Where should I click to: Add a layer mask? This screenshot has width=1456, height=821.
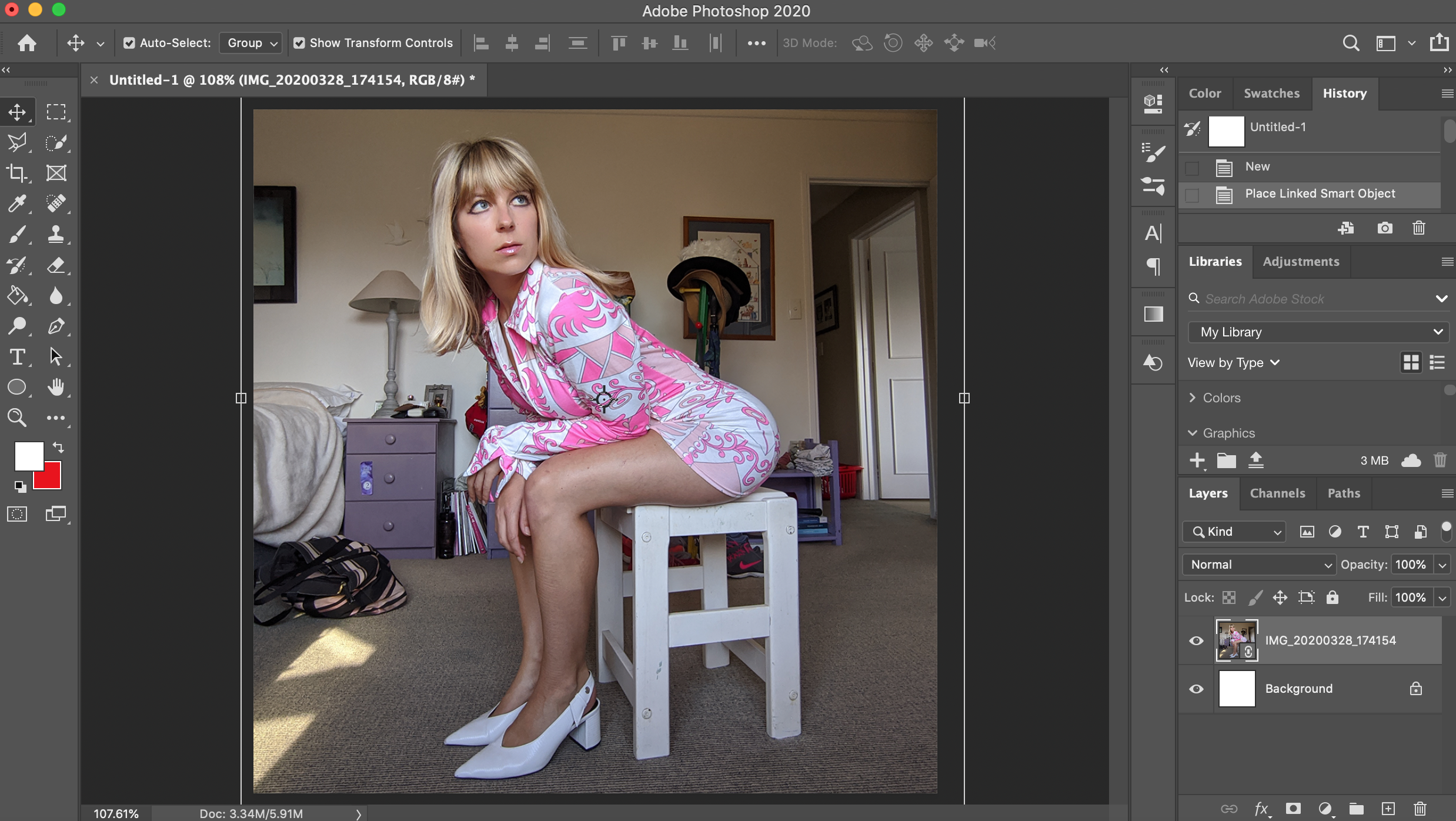point(1293,809)
